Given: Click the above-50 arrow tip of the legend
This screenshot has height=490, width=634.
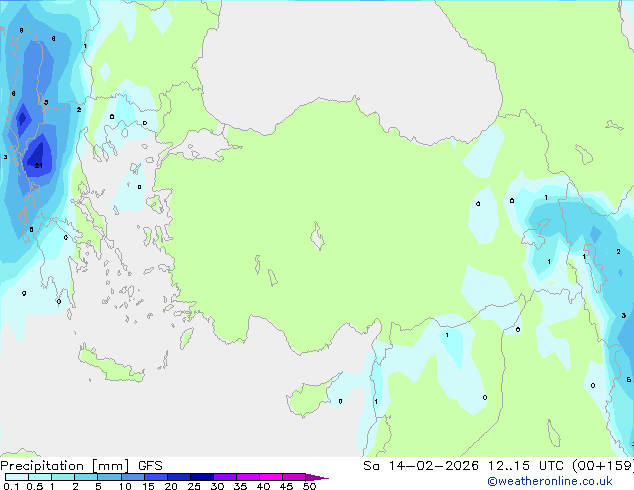Looking at the screenshot, I should (x=317, y=477).
